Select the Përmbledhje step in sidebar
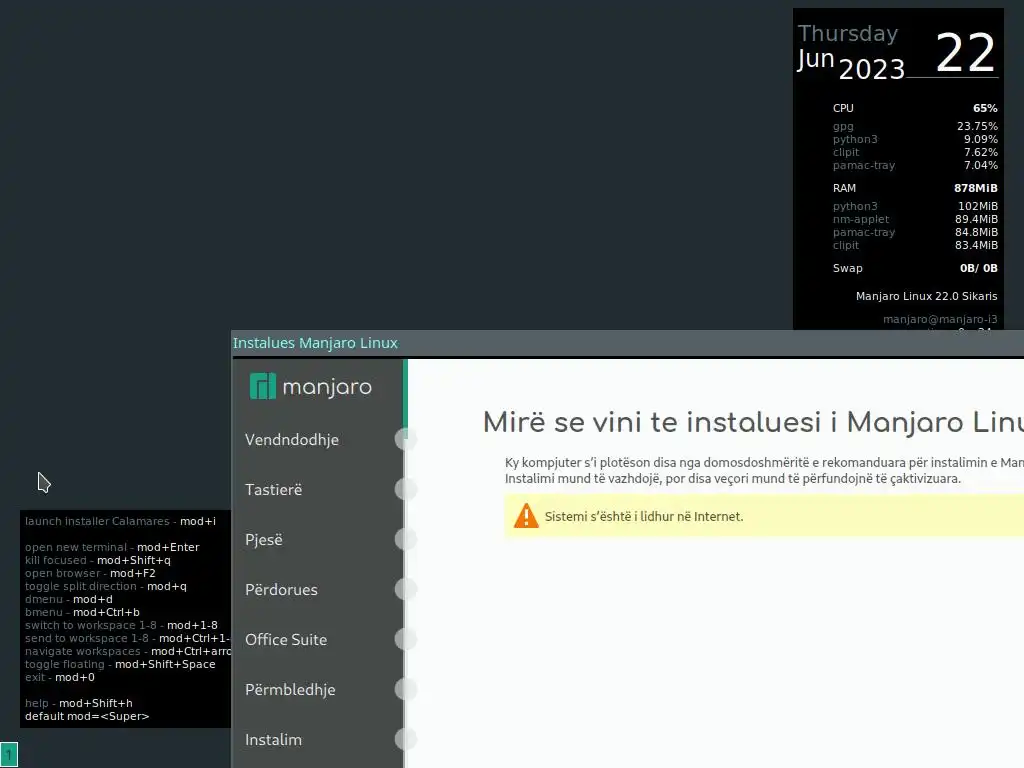This screenshot has width=1024, height=768. [x=290, y=690]
